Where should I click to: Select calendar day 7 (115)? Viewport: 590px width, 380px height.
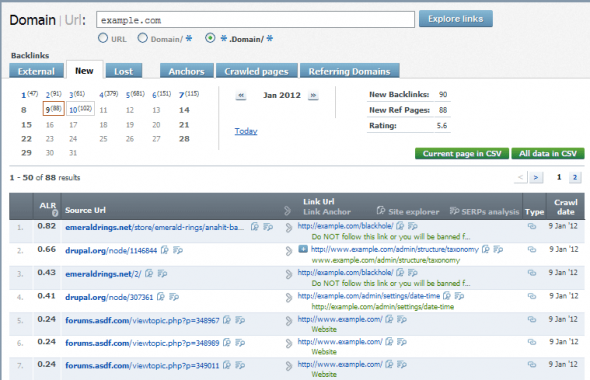click(x=189, y=94)
